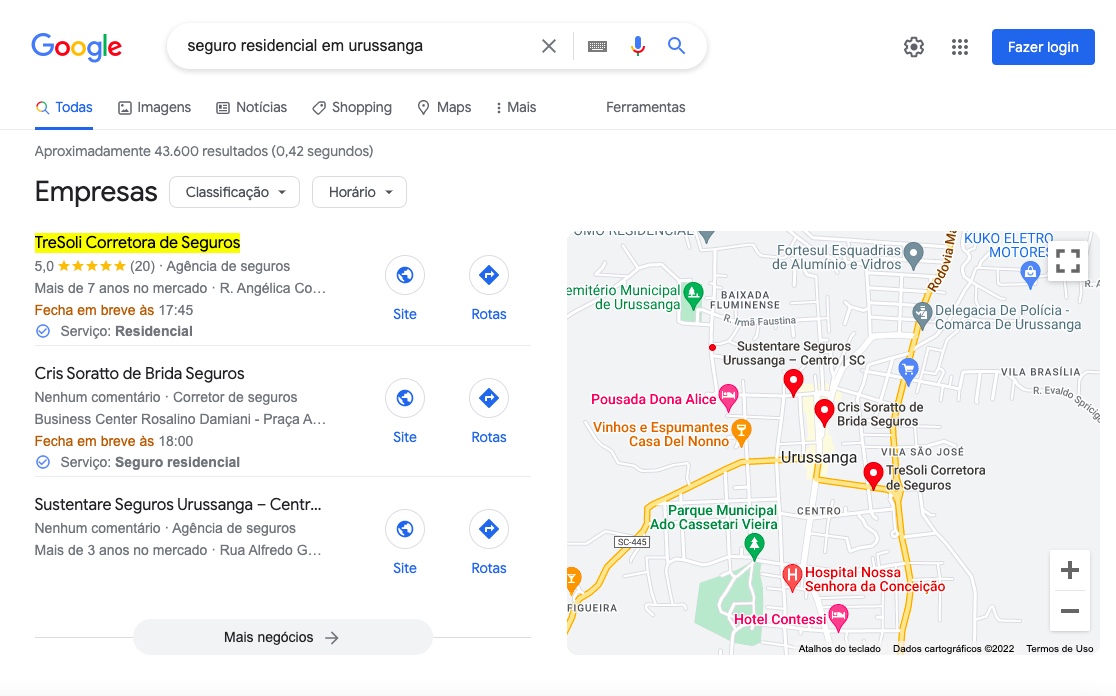Get Rotas directions icon for TreSoli
Viewport: 1116px width, 696px height.
489,275
